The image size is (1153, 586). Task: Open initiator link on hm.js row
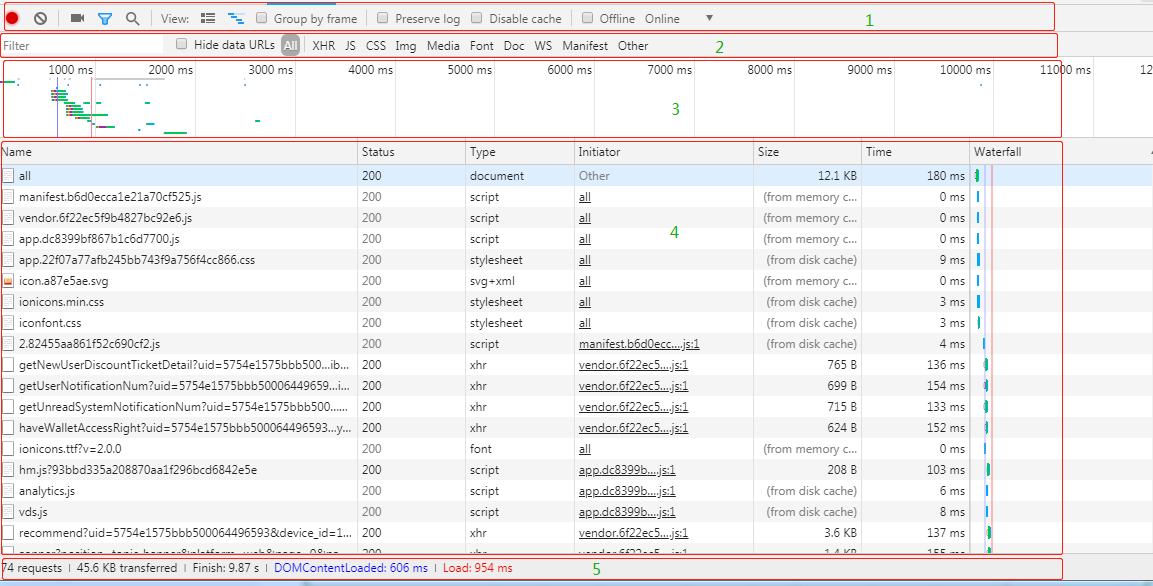click(627, 470)
